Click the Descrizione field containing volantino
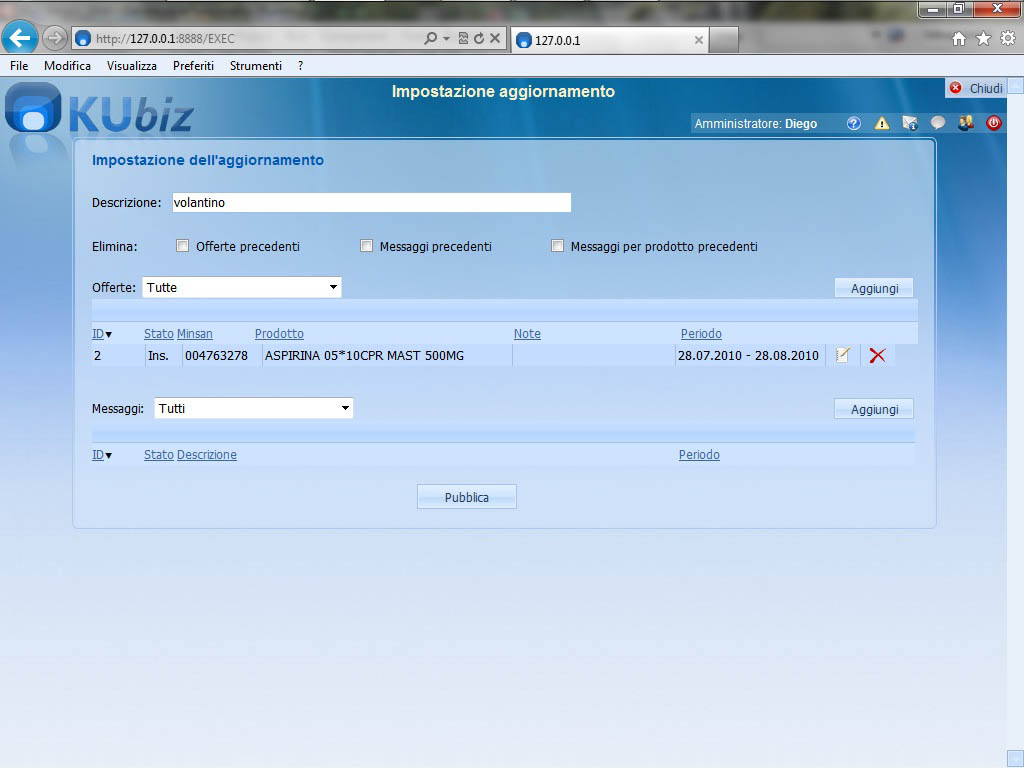 pos(371,203)
